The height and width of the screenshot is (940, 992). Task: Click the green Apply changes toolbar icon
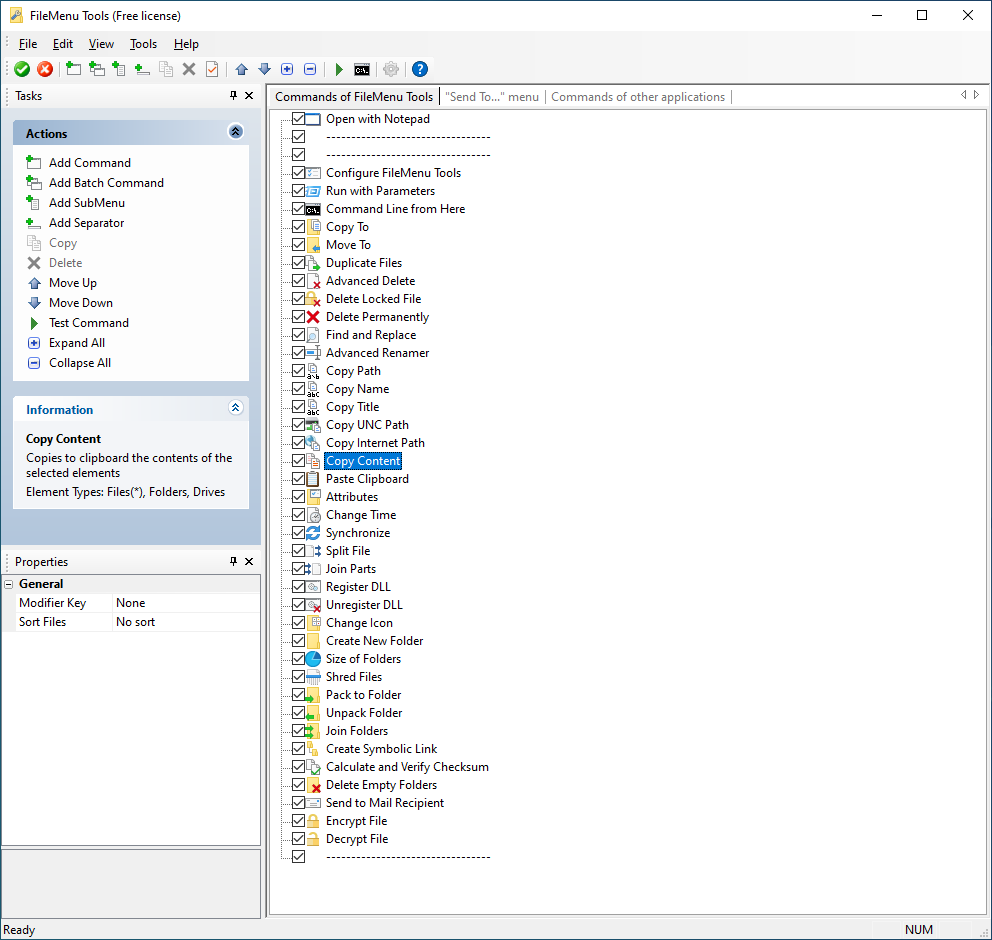(22, 69)
